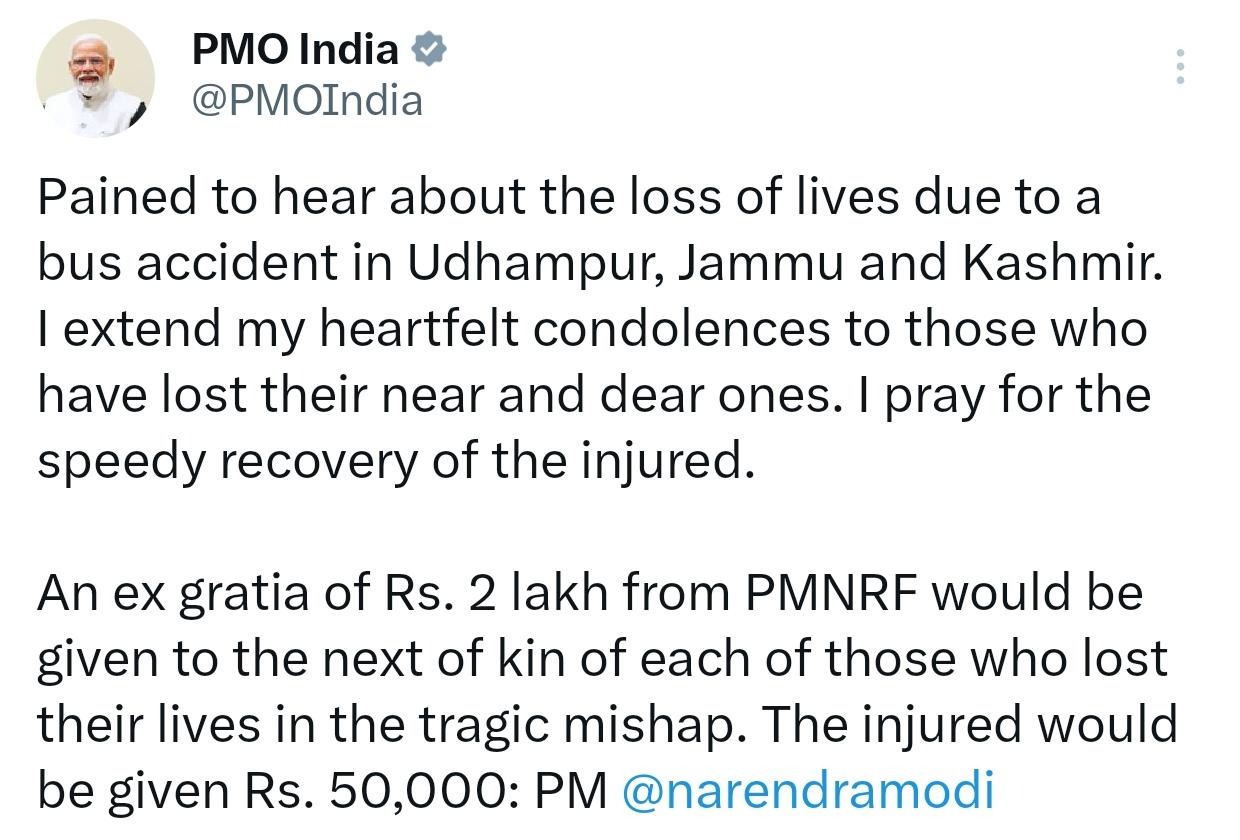1240x840 pixels.
Task: Click "The injured would" text
Action: tap(964, 725)
